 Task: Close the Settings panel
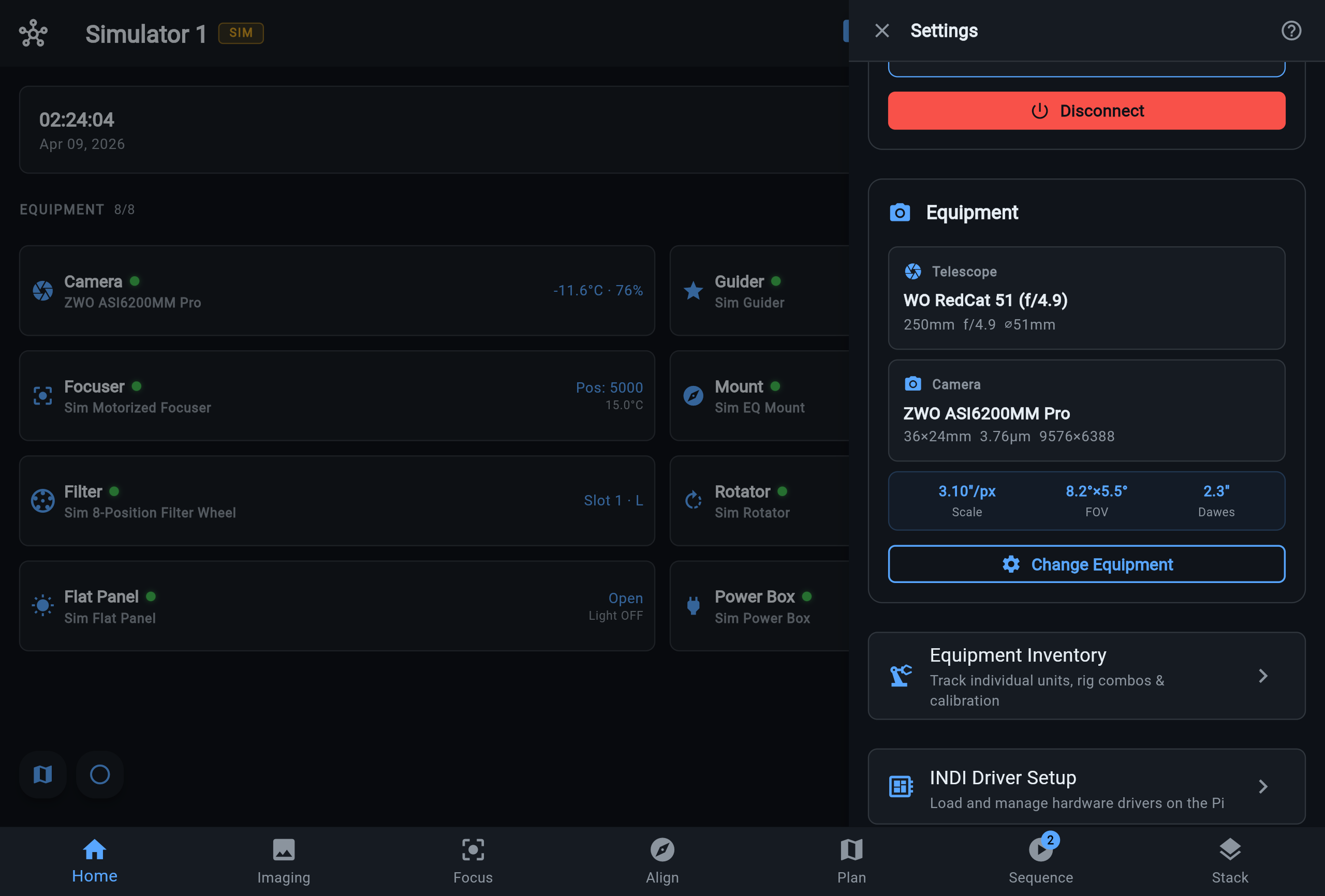882,31
